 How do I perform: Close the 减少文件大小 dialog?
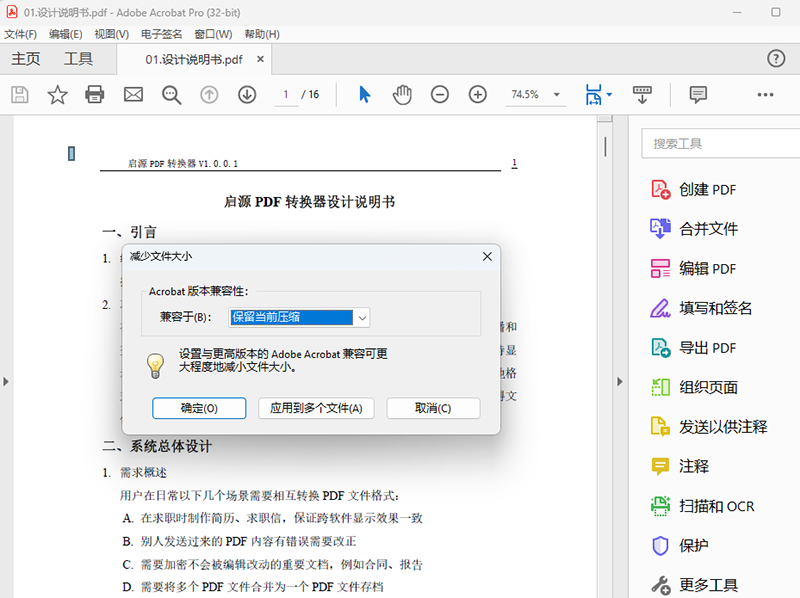pos(487,256)
